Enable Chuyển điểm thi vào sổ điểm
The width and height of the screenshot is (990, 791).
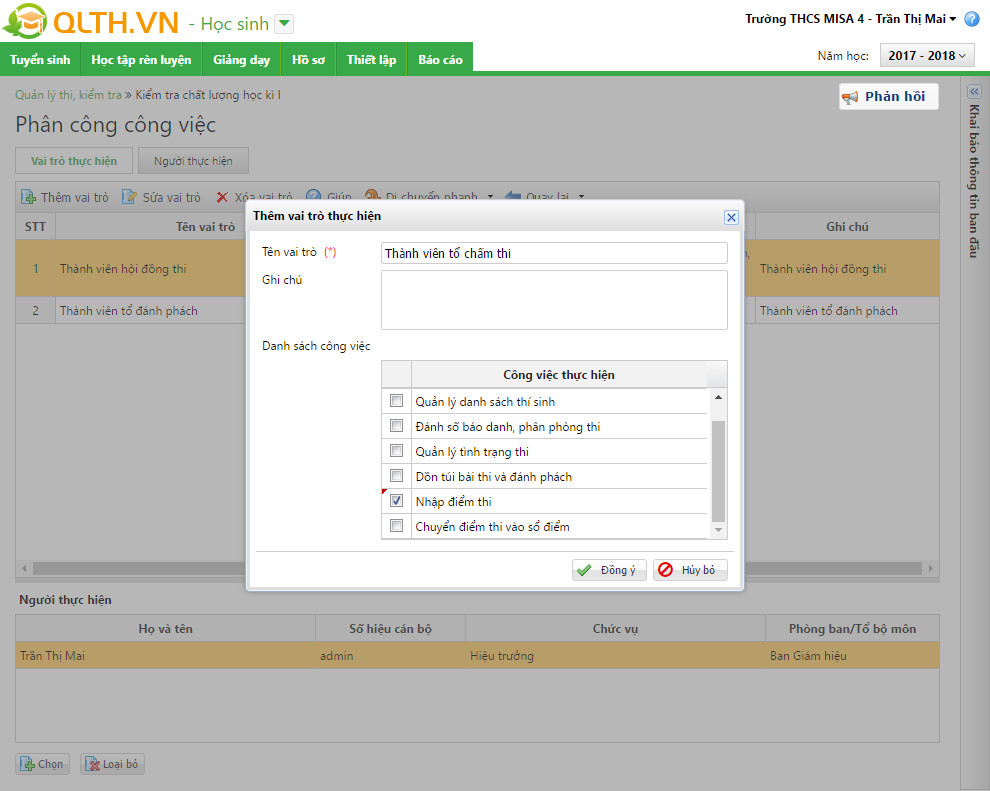click(397, 526)
